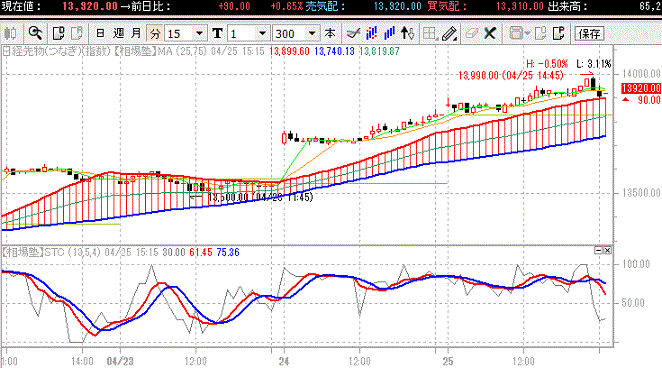
Task: Click the +0.65% change percentage
Action: point(287,6)
